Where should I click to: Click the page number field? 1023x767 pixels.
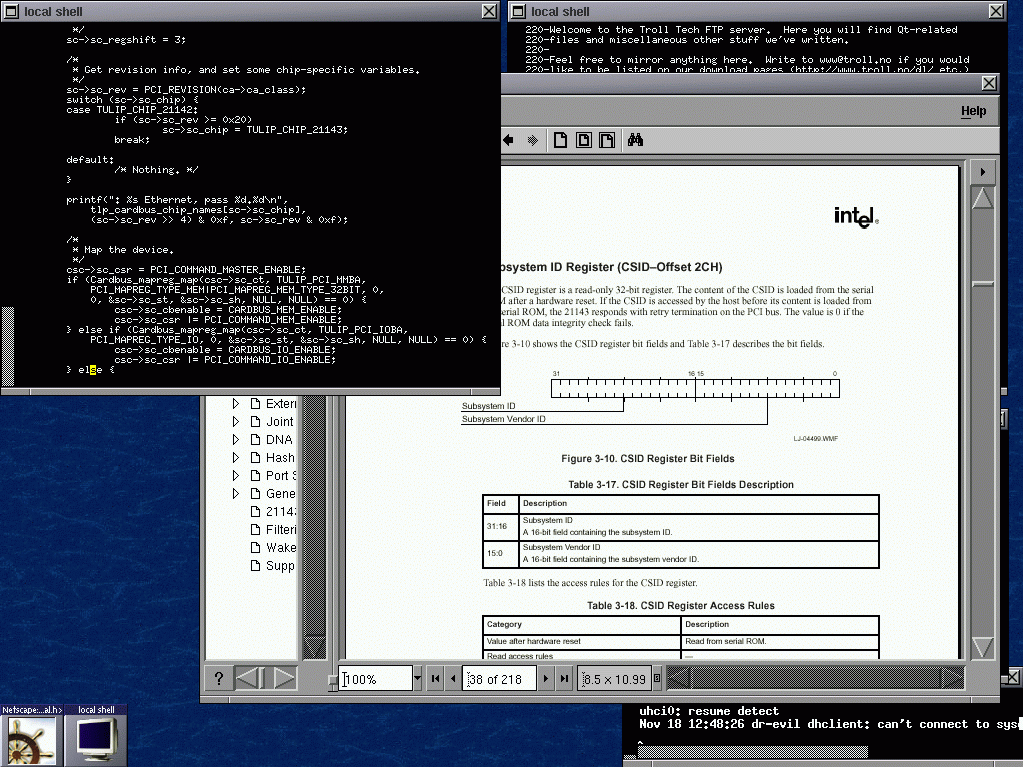[500, 679]
